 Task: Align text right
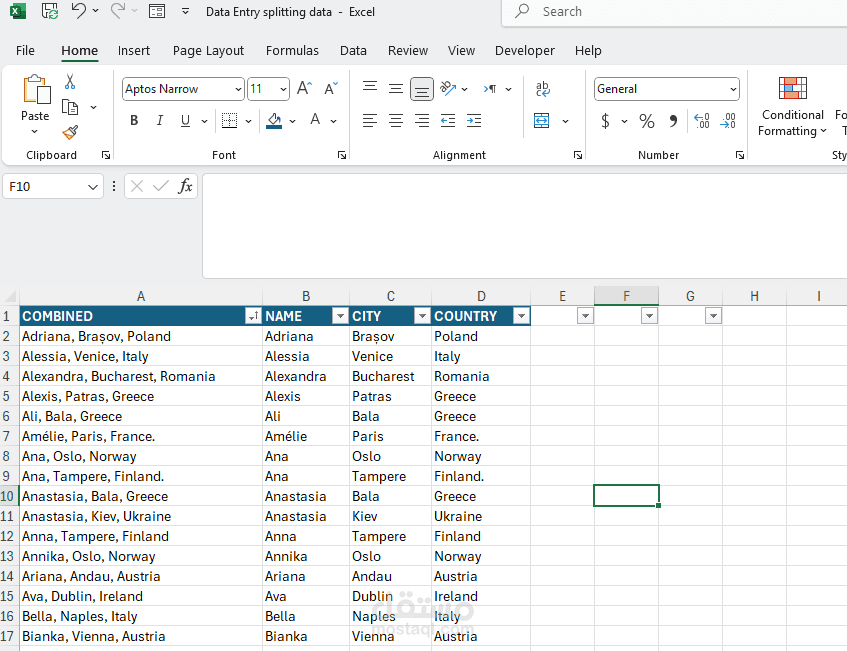422,120
